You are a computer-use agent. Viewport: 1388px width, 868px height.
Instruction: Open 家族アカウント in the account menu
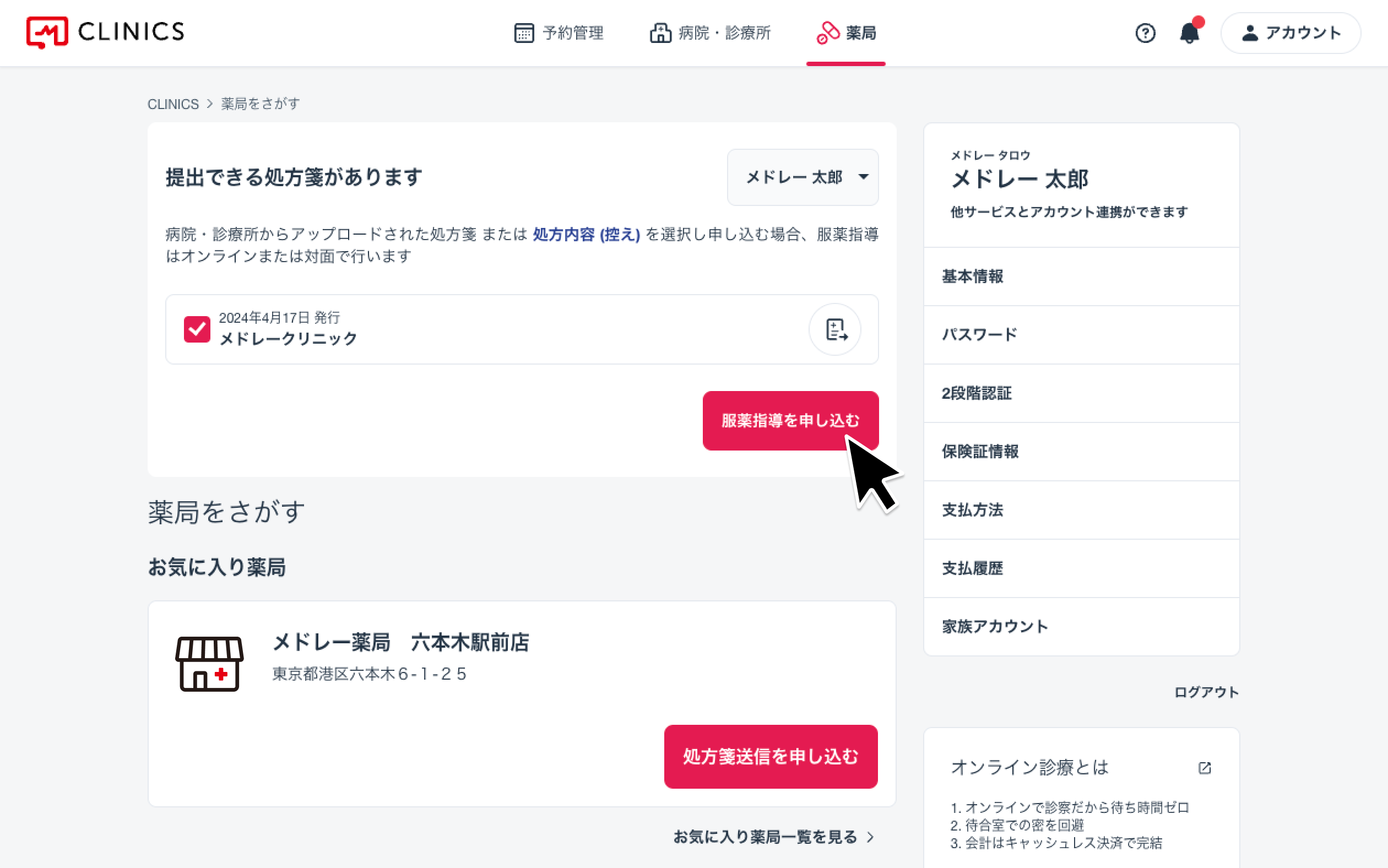(1081, 626)
